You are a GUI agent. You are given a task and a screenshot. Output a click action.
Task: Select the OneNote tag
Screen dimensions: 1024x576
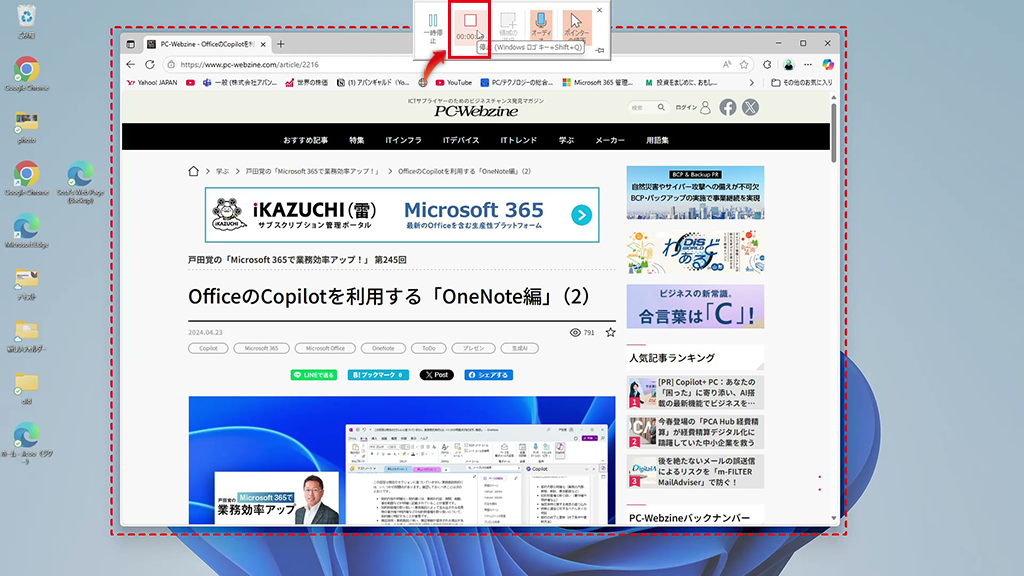click(x=383, y=349)
